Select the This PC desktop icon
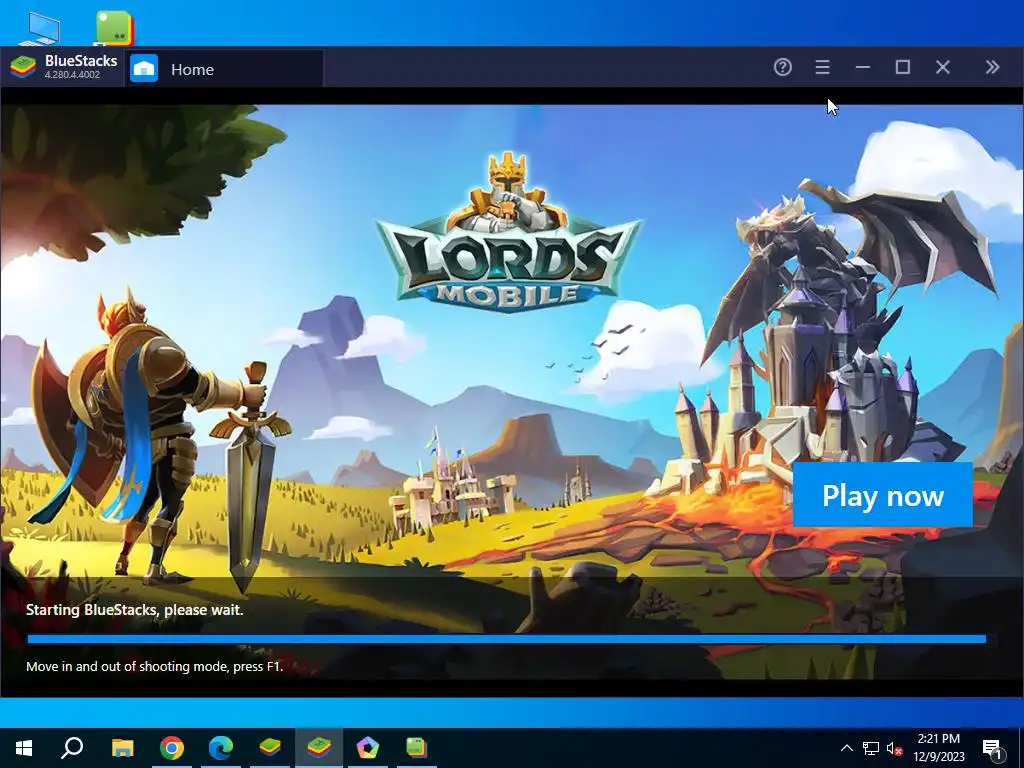Image resolution: width=1024 pixels, height=768 pixels. [39, 29]
